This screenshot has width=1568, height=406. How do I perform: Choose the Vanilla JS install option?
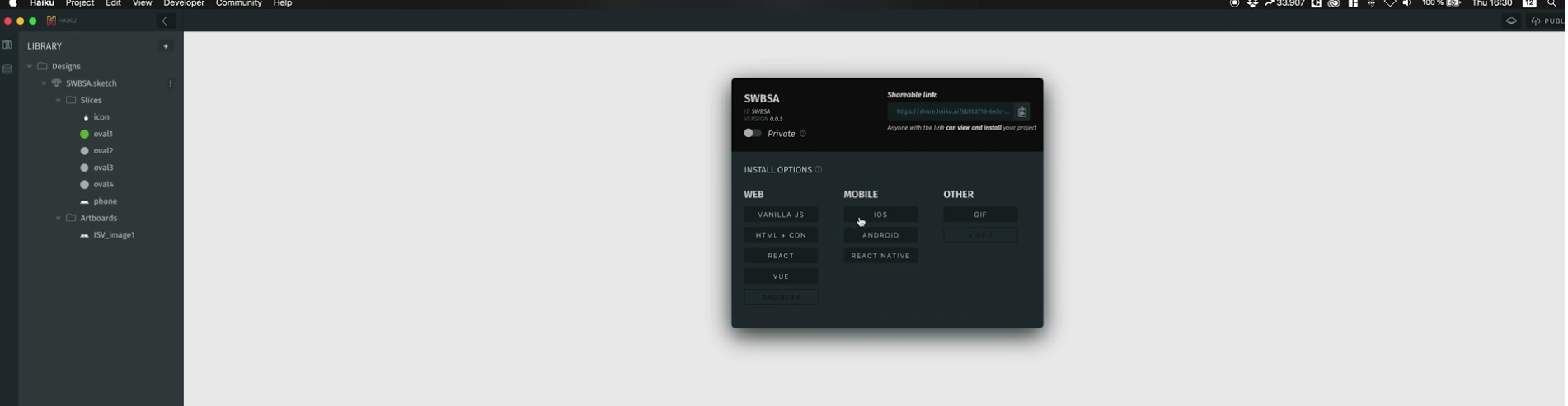(781, 215)
